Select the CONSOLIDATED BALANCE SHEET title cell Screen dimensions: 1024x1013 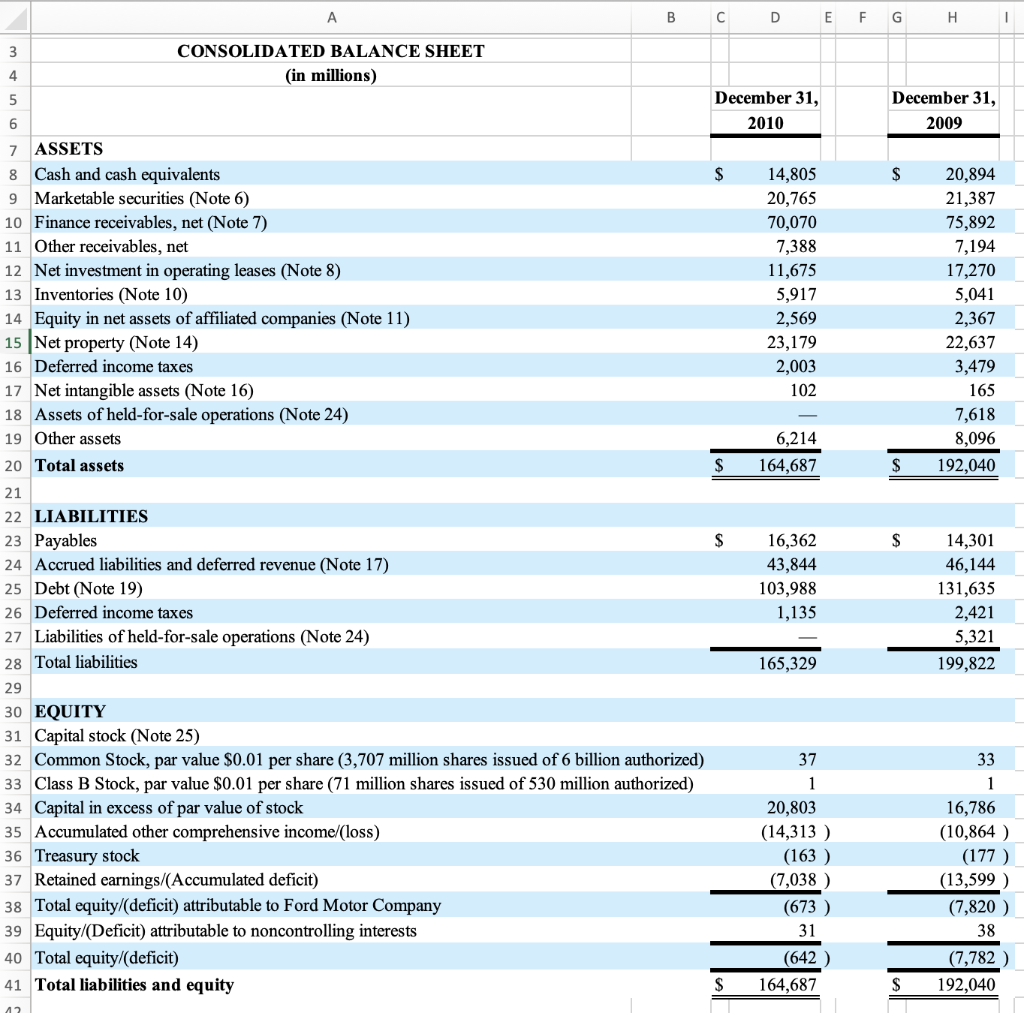pyautogui.click(x=331, y=51)
